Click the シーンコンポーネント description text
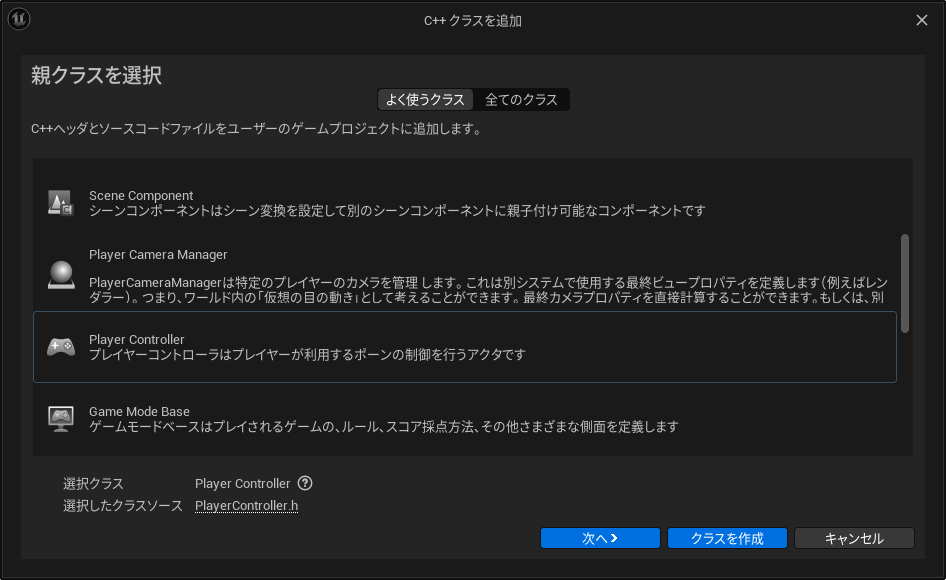 tap(397, 211)
